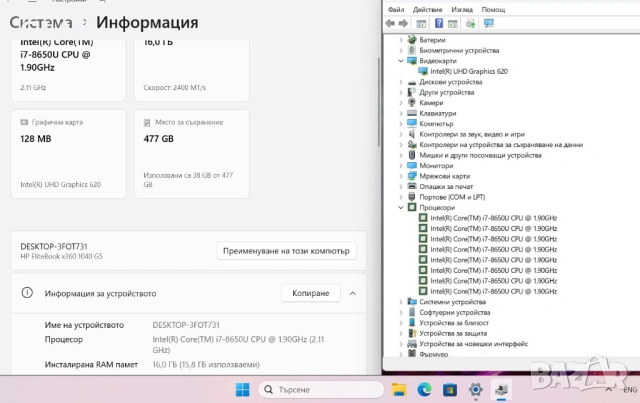Click the scan for hardware changes monitor icon
This screenshot has height=403, width=640.
[489, 23]
